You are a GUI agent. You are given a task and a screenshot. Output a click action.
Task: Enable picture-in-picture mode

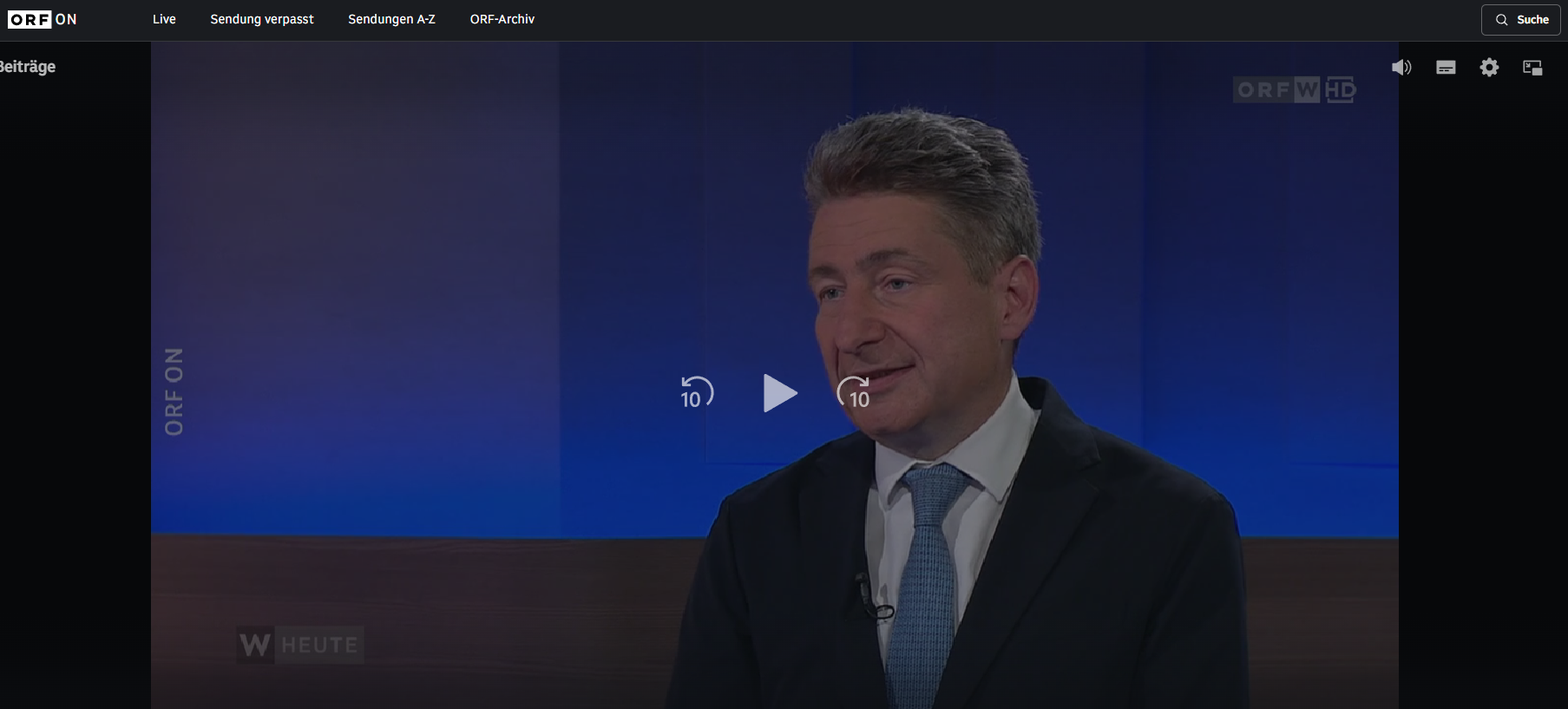(x=1532, y=68)
